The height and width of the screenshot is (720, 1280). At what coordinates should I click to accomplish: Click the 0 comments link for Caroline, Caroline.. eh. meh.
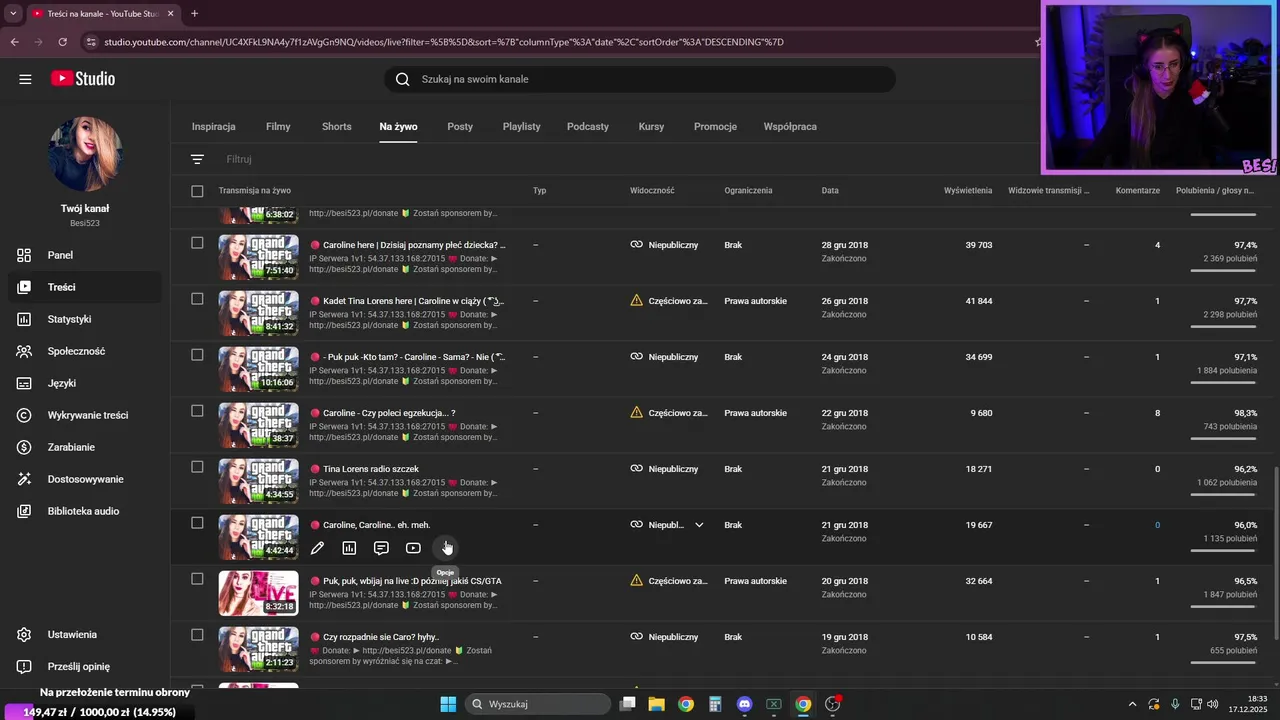pos(1158,525)
